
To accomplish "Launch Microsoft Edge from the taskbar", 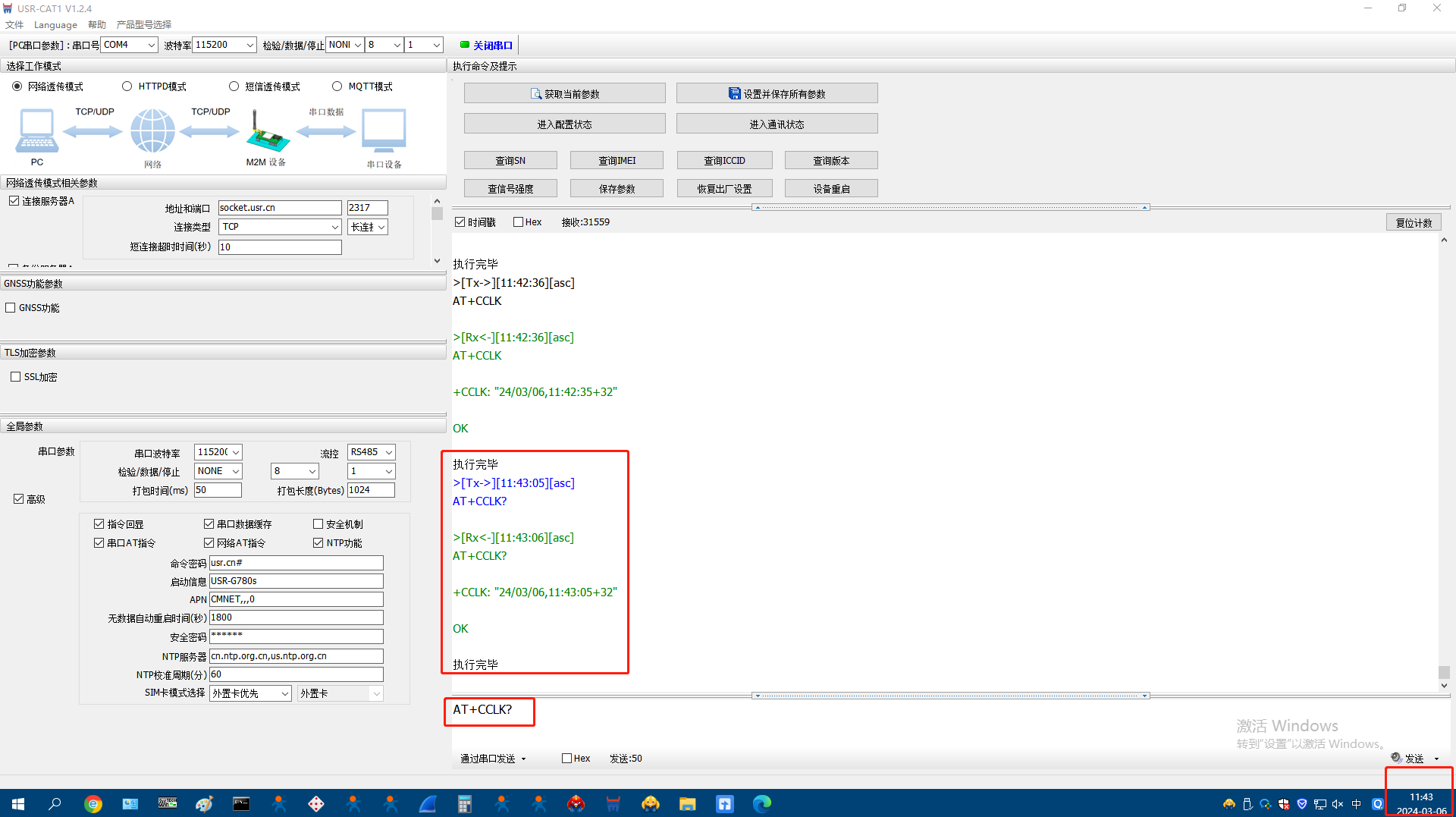I will 762,804.
